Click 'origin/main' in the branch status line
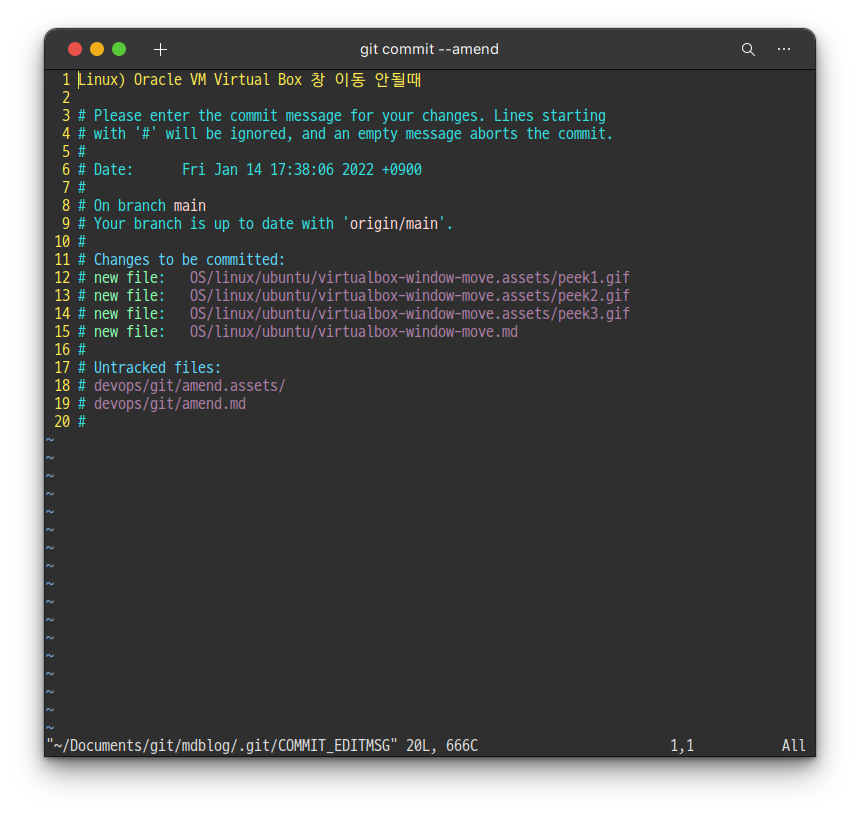Image resolution: width=860 pixels, height=817 pixels. (394, 224)
